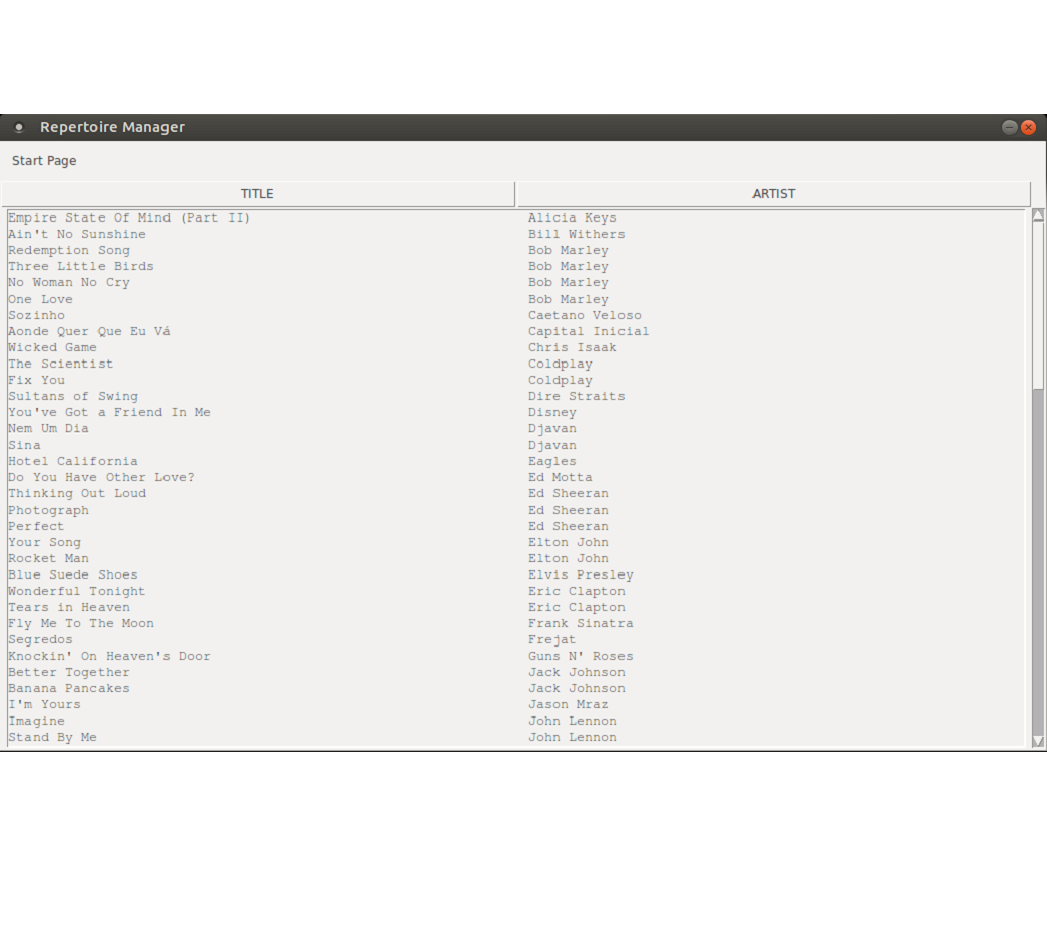Select Sina title

coord(24,445)
